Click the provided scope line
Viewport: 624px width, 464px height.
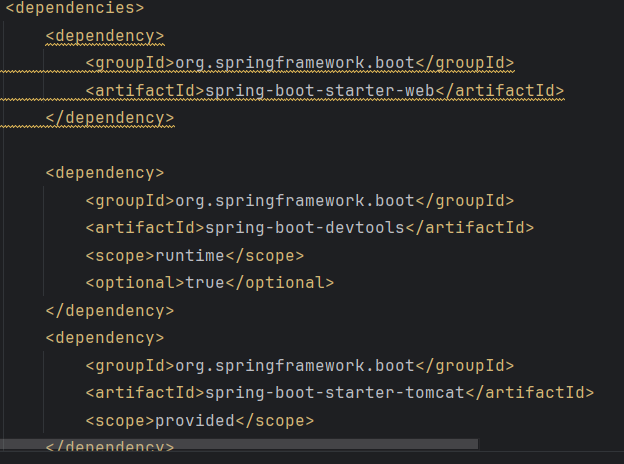pos(200,421)
